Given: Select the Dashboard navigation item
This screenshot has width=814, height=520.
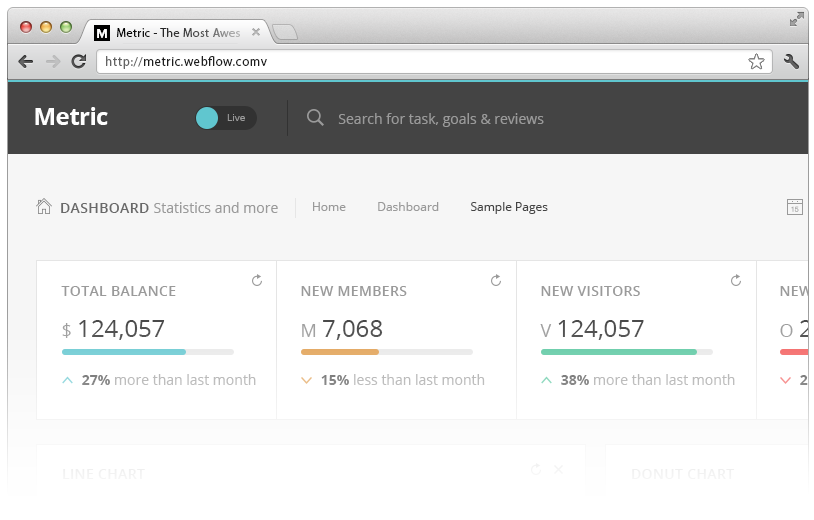Looking at the screenshot, I should pos(408,207).
